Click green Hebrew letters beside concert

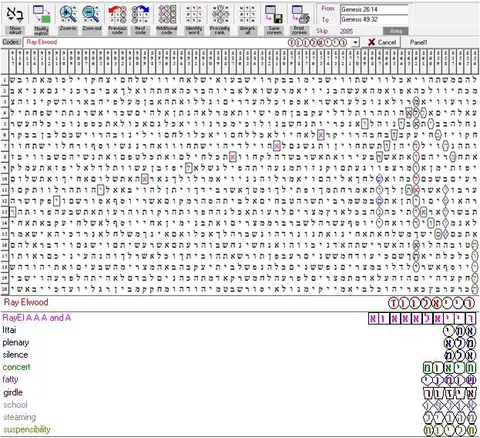tap(449, 368)
